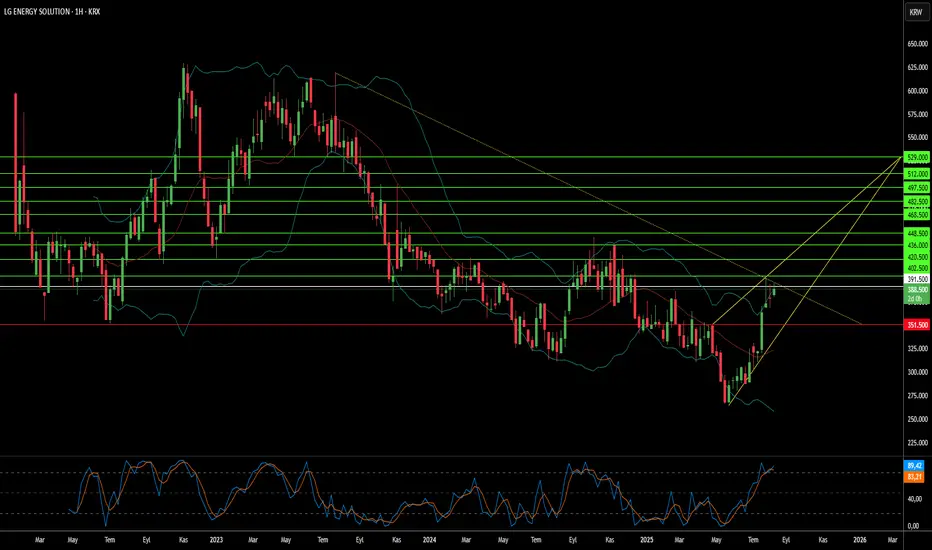Image resolution: width=932 pixels, height=550 pixels.
Task: Click the 448.500 price level label
Action: pos(916,234)
